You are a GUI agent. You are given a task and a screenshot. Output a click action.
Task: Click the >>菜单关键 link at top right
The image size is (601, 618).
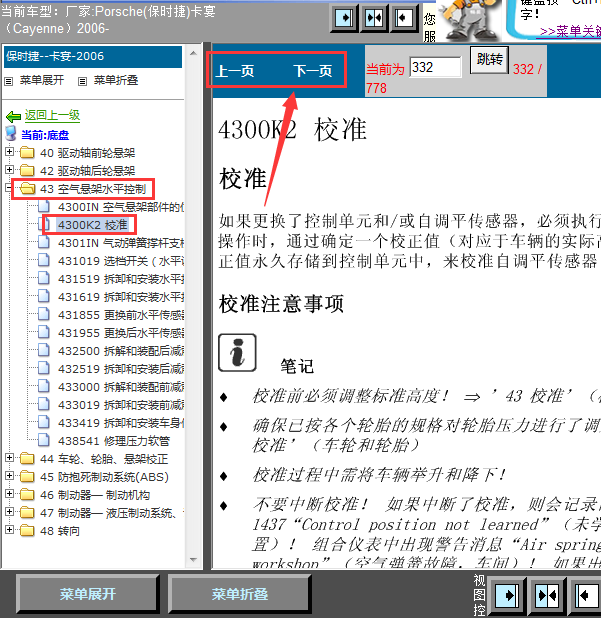(x=570, y=32)
